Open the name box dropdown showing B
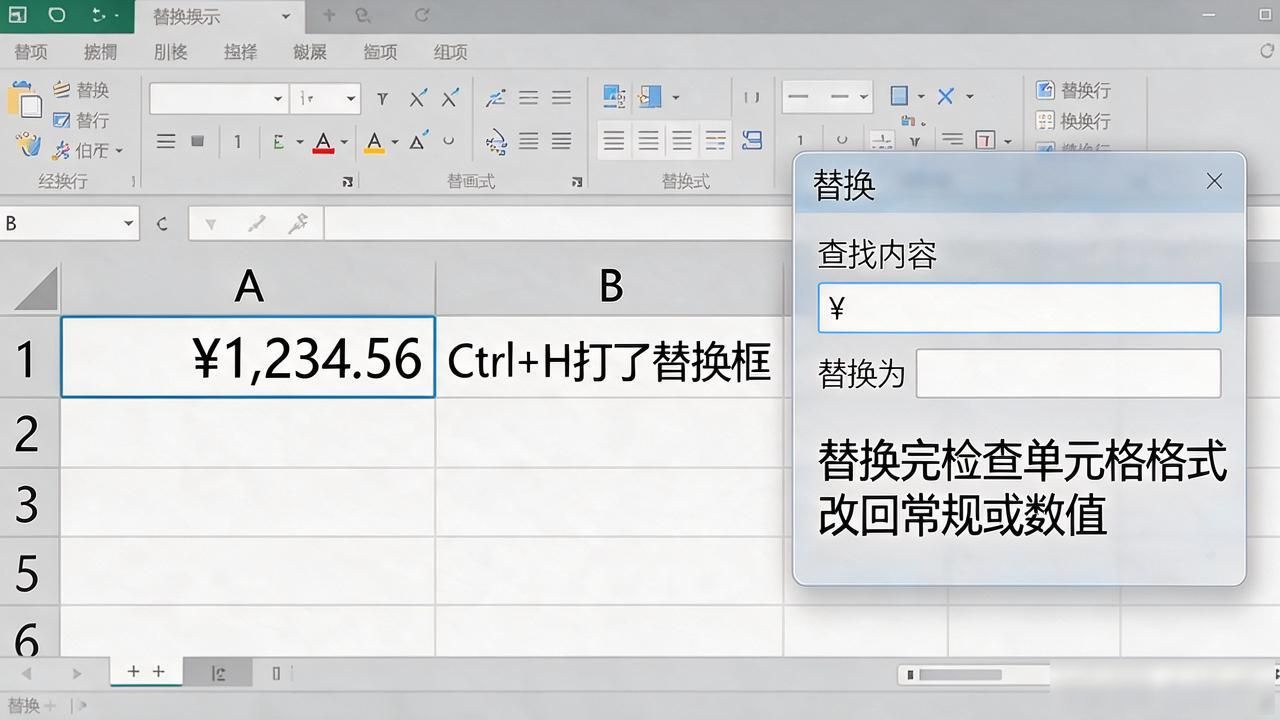 point(130,223)
